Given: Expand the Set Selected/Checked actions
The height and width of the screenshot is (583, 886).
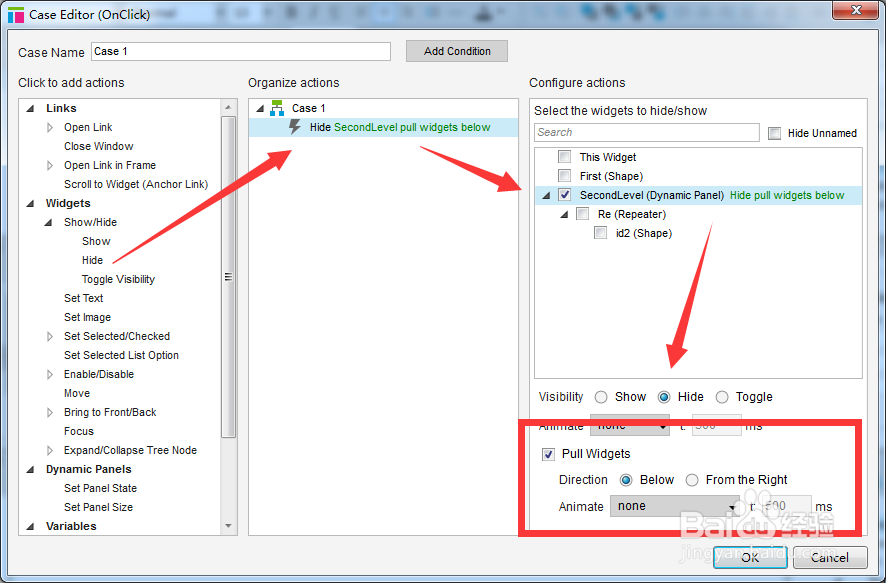Looking at the screenshot, I should (x=50, y=337).
